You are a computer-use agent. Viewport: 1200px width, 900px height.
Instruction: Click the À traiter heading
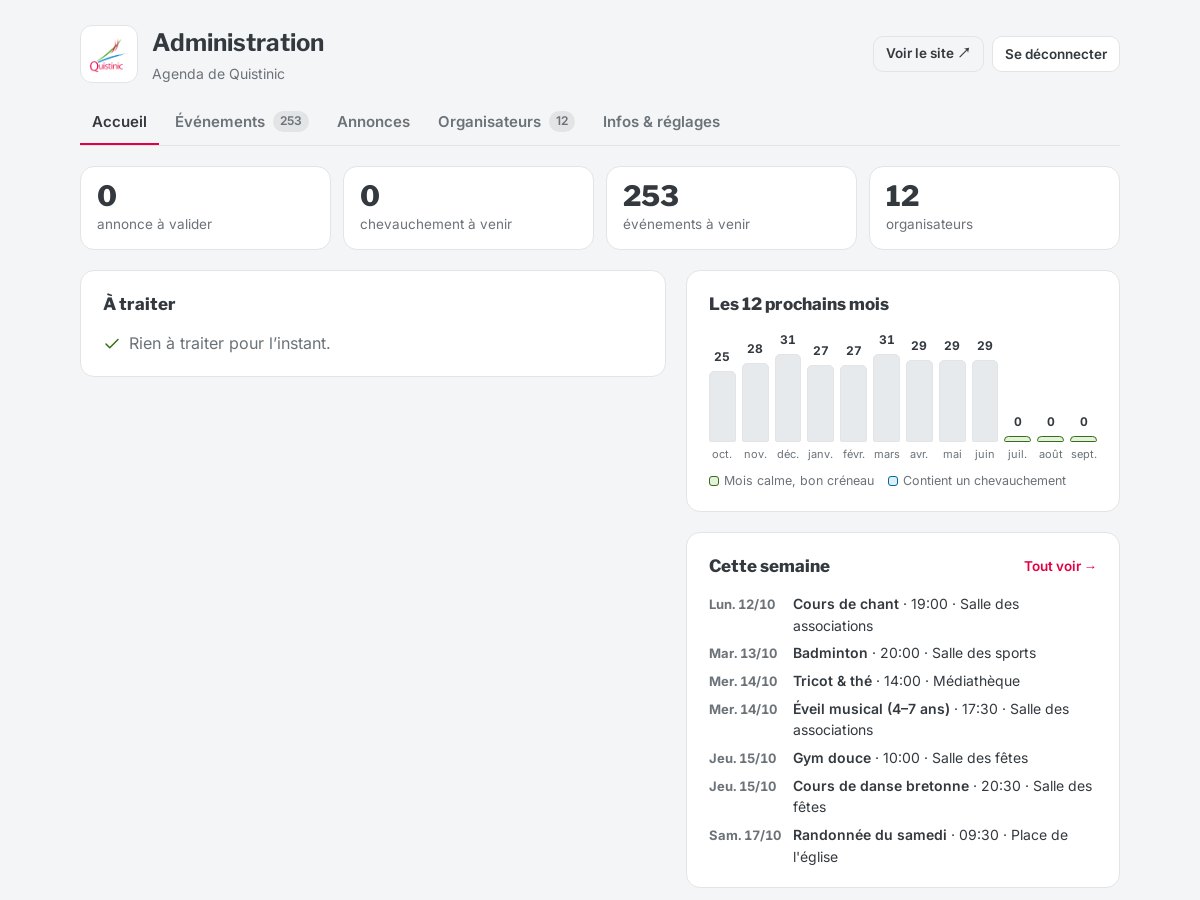(139, 304)
